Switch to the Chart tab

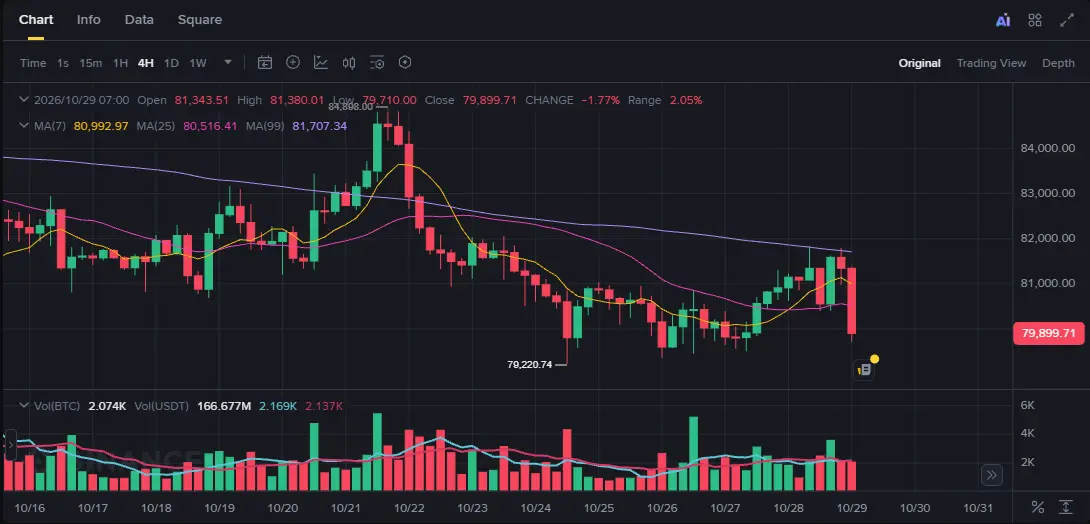[x=36, y=19]
